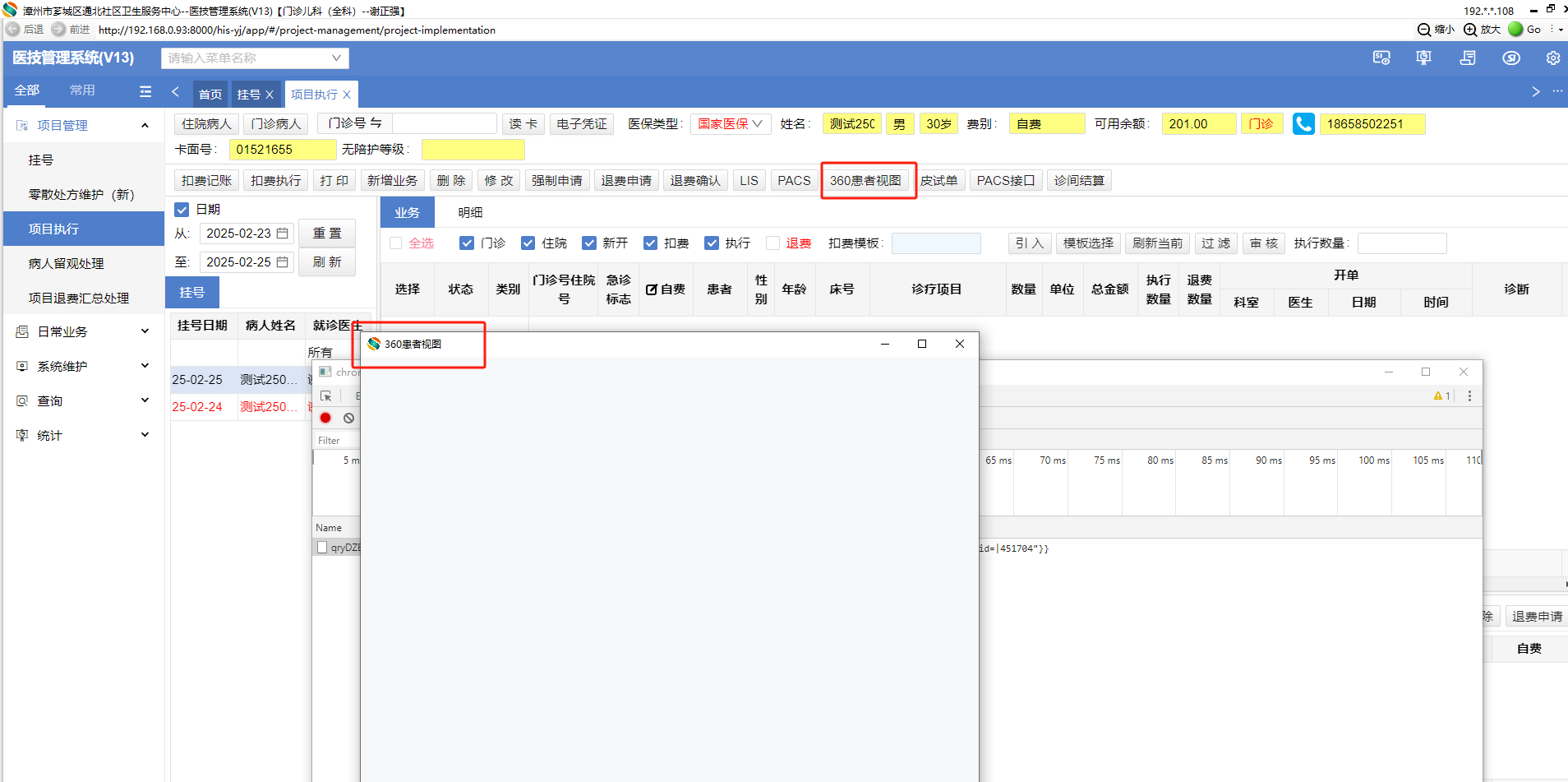Click the 读卡 button
The image size is (1568, 782).
tap(523, 124)
